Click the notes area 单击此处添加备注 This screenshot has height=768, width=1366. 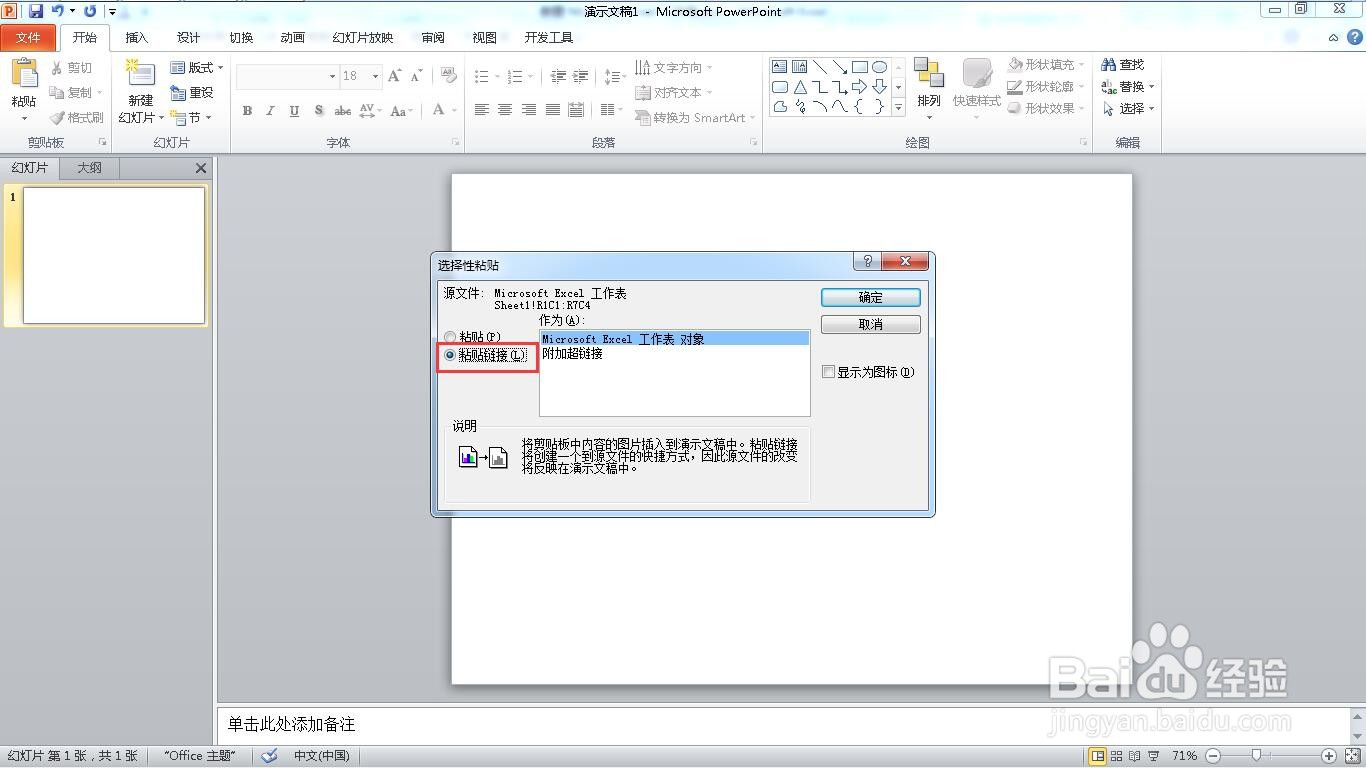(x=291, y=724)
